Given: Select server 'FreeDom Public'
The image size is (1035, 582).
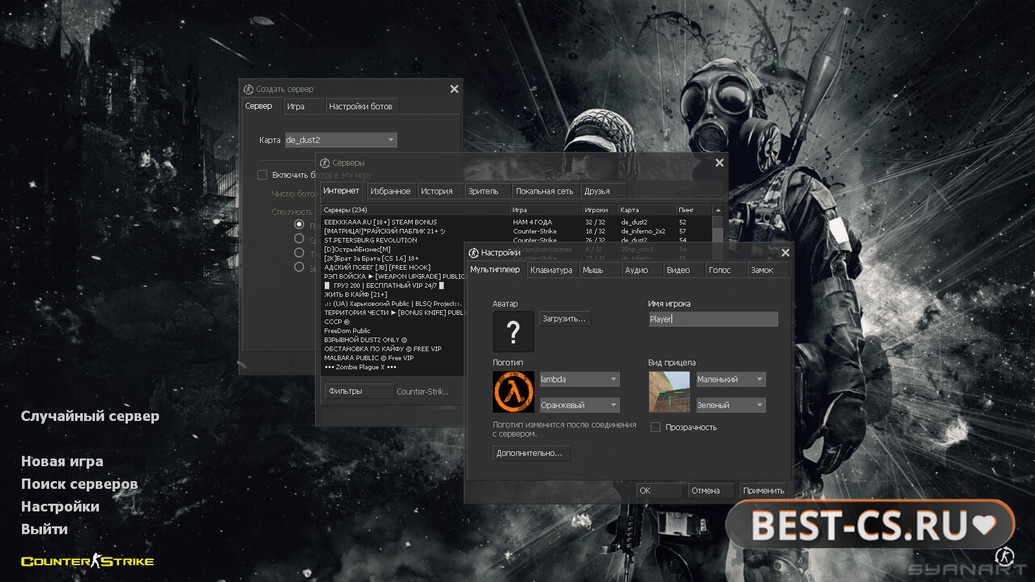Looking at the screenshot, I should (393, 331).
